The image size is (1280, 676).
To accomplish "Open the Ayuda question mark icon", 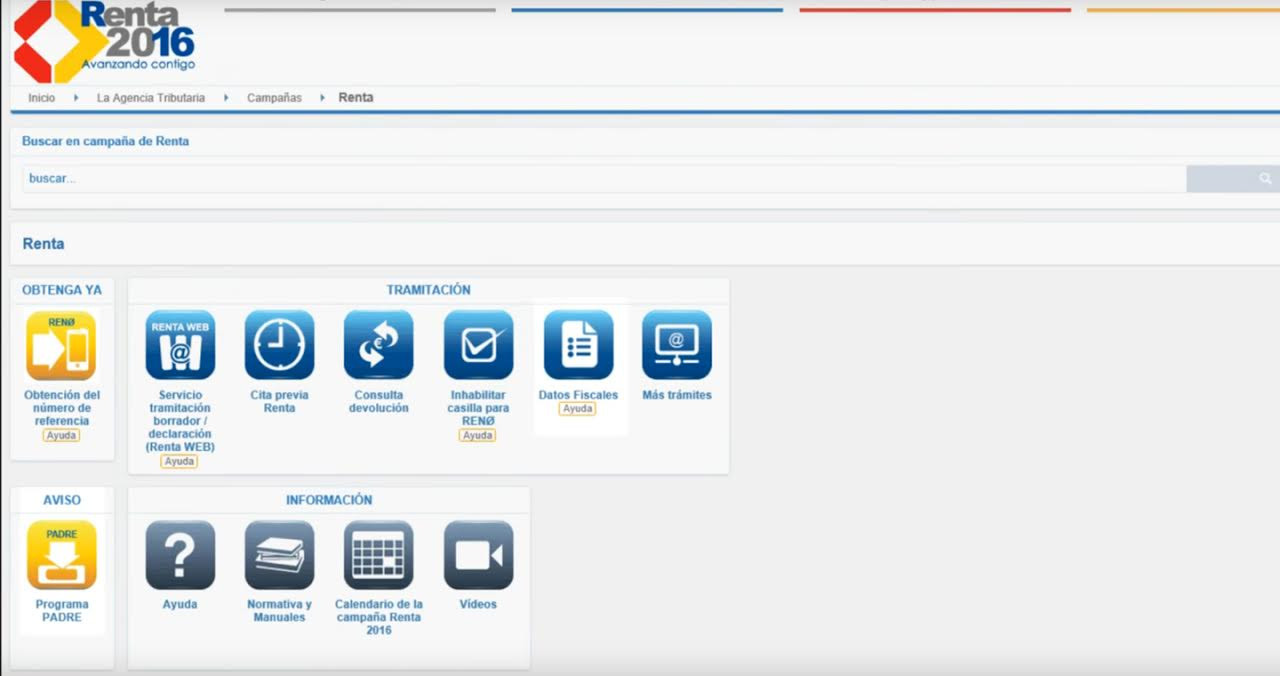I will (180, 555).
